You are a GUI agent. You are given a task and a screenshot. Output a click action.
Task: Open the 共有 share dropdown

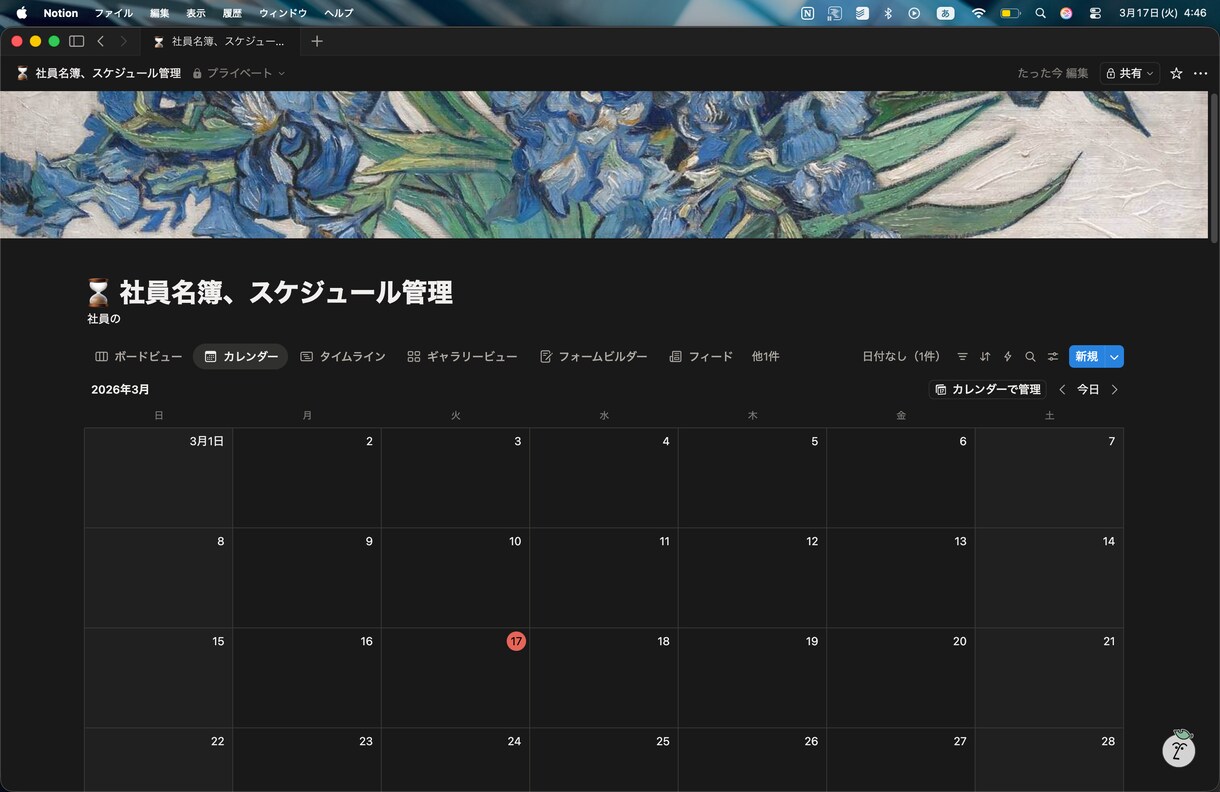[x=1130, y=73]
